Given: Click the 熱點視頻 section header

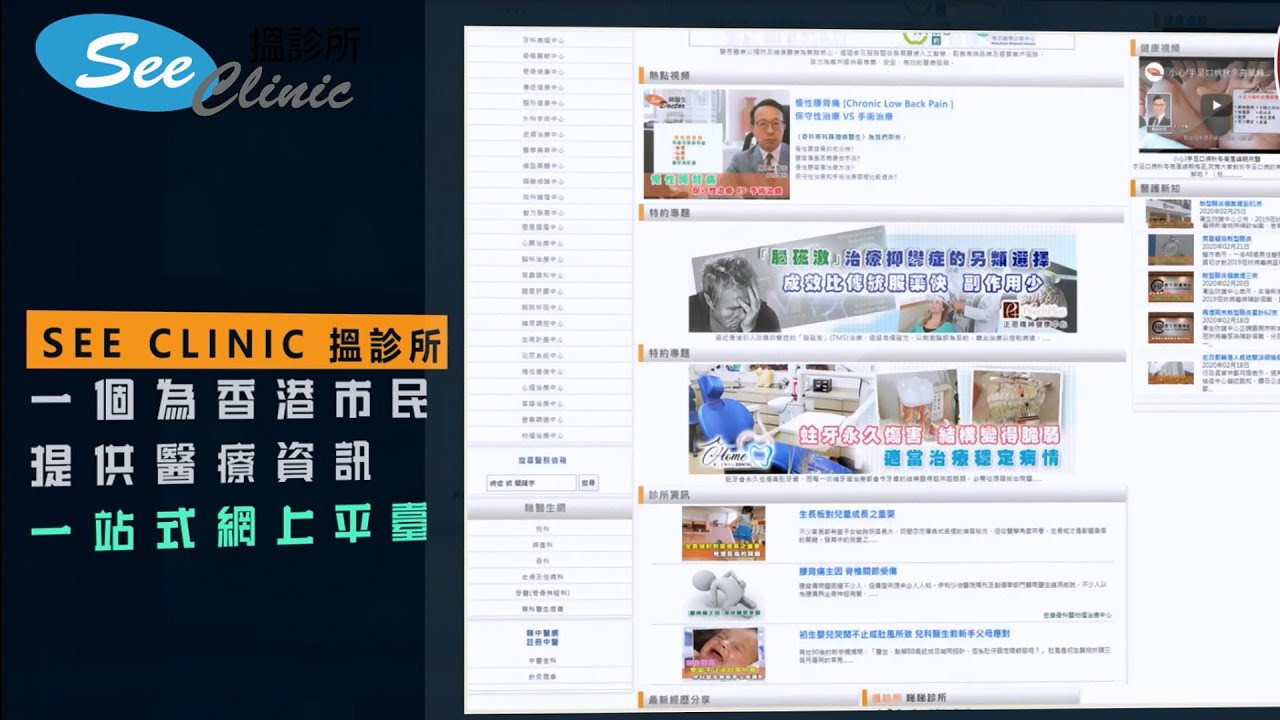Looking at the screenshot, I should click(881, 75).
